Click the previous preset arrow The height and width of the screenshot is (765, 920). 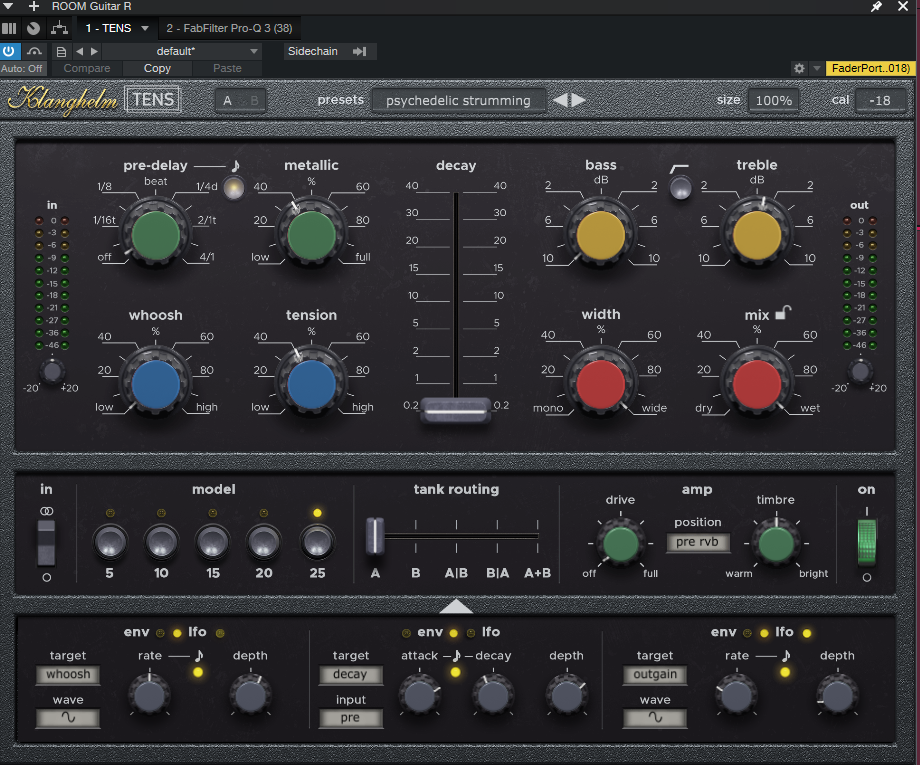tap(561, 100)
